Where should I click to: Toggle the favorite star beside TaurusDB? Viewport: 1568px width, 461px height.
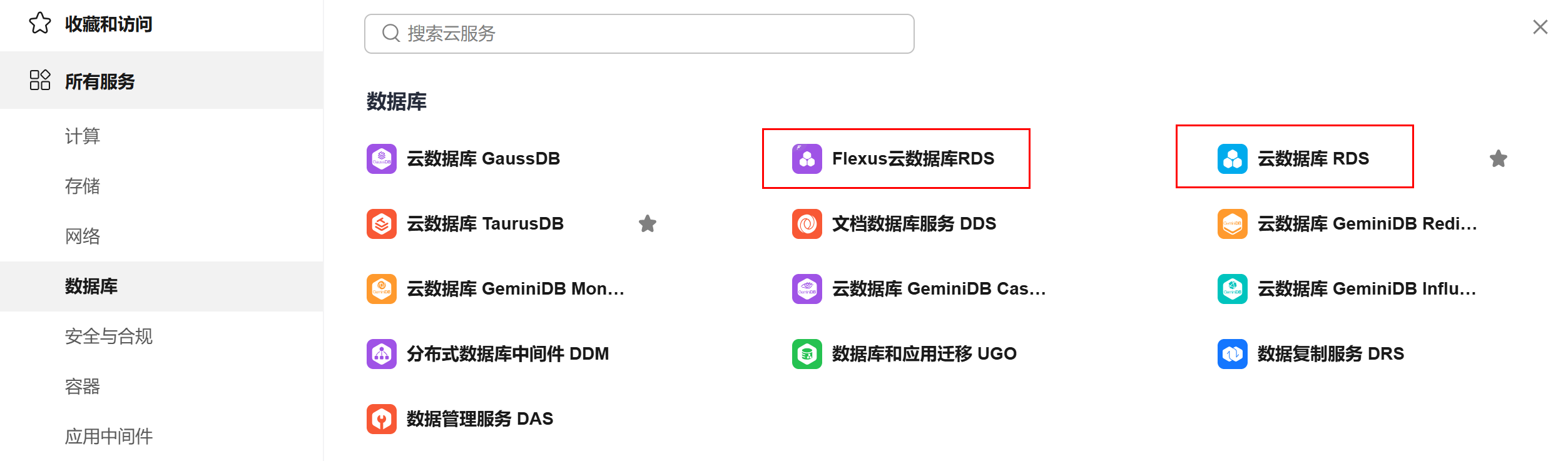[x=648, y=224]
